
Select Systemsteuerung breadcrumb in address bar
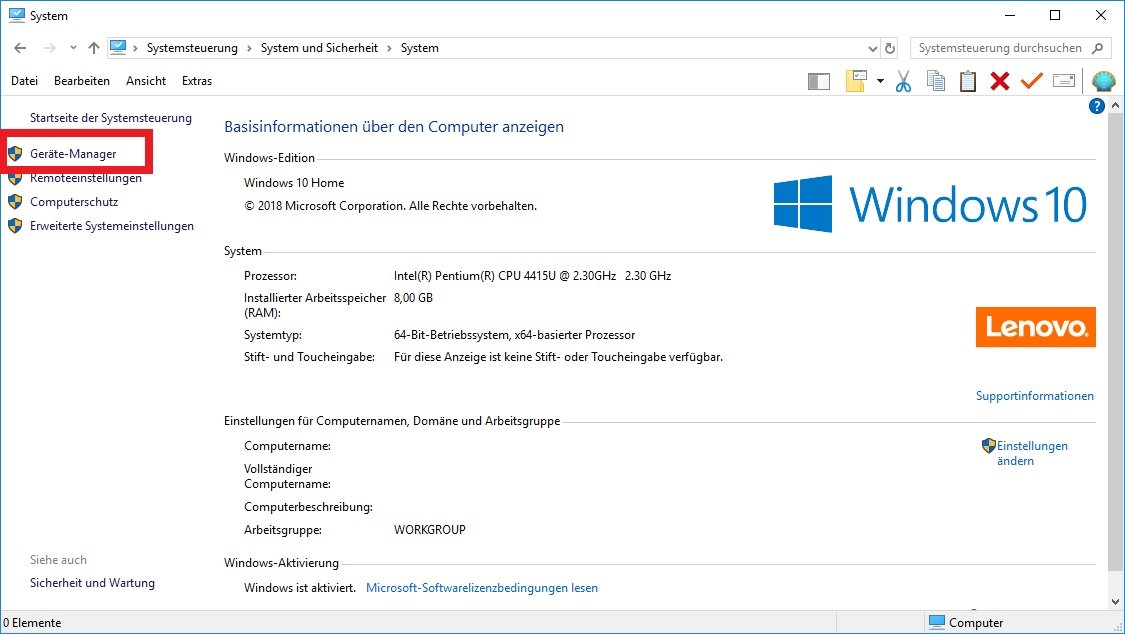click(x=192, y=48)
